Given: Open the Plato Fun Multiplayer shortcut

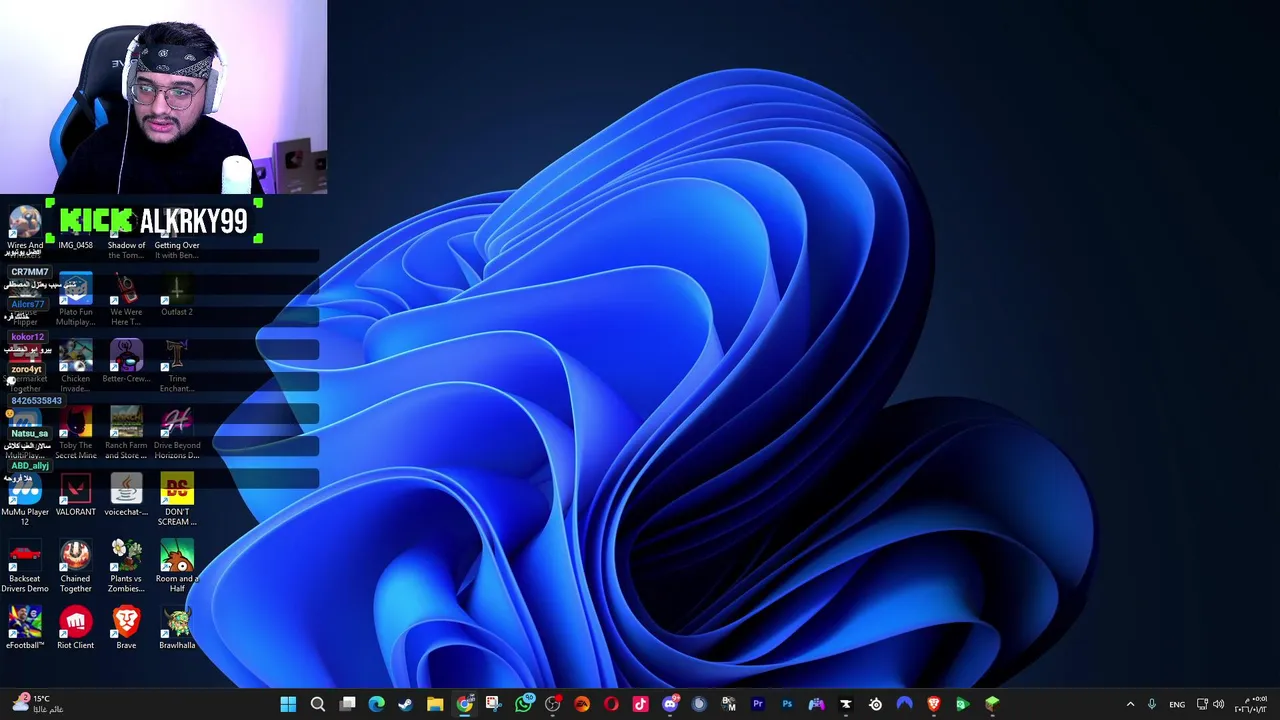Looking at the screenshot, I should coord(75,300).
